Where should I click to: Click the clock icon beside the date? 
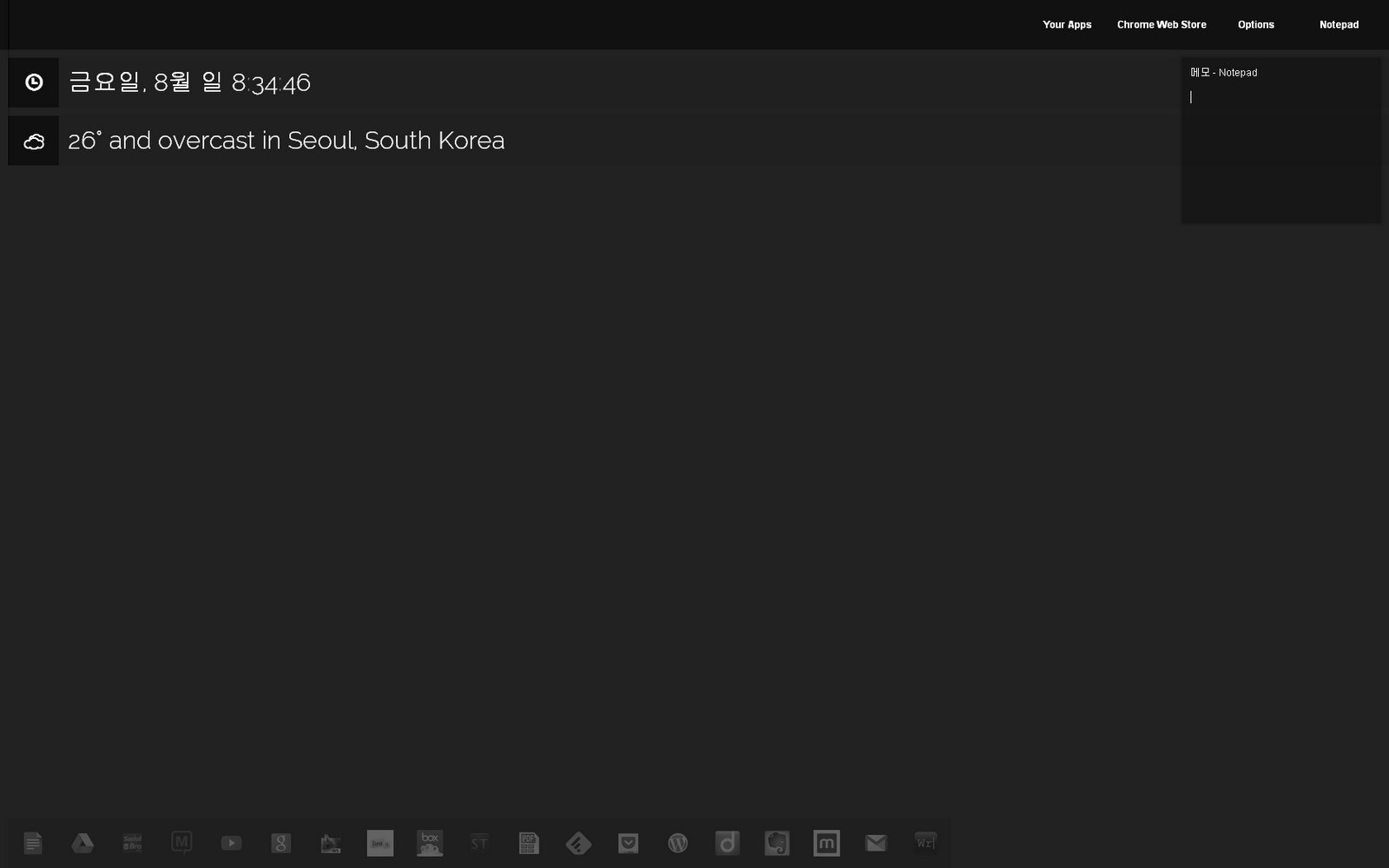pyautogui.click(x=34, y=82)
